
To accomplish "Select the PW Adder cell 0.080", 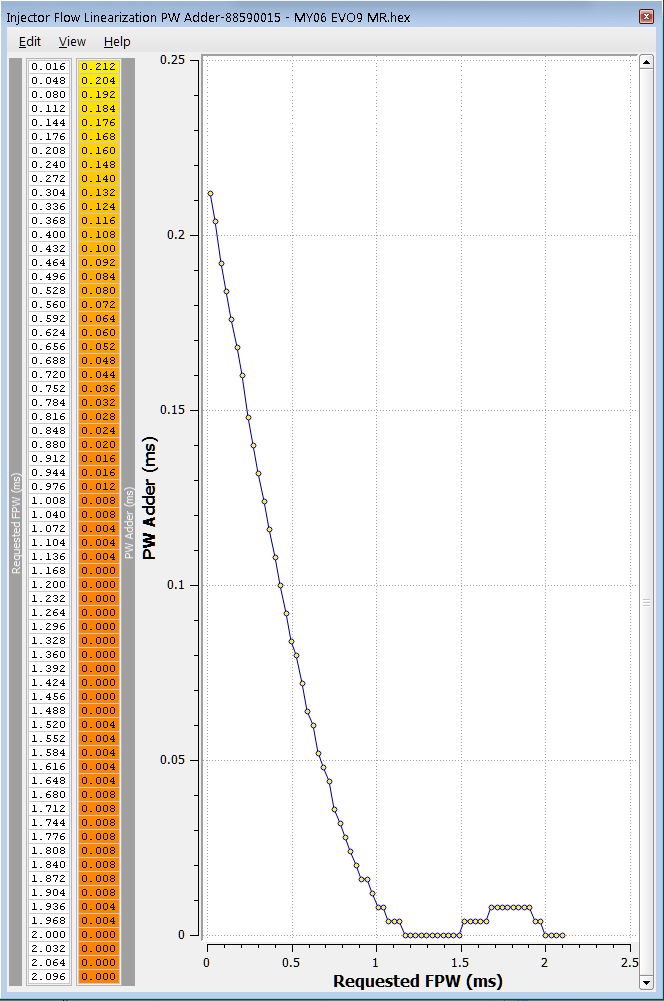I will point(98,290).
